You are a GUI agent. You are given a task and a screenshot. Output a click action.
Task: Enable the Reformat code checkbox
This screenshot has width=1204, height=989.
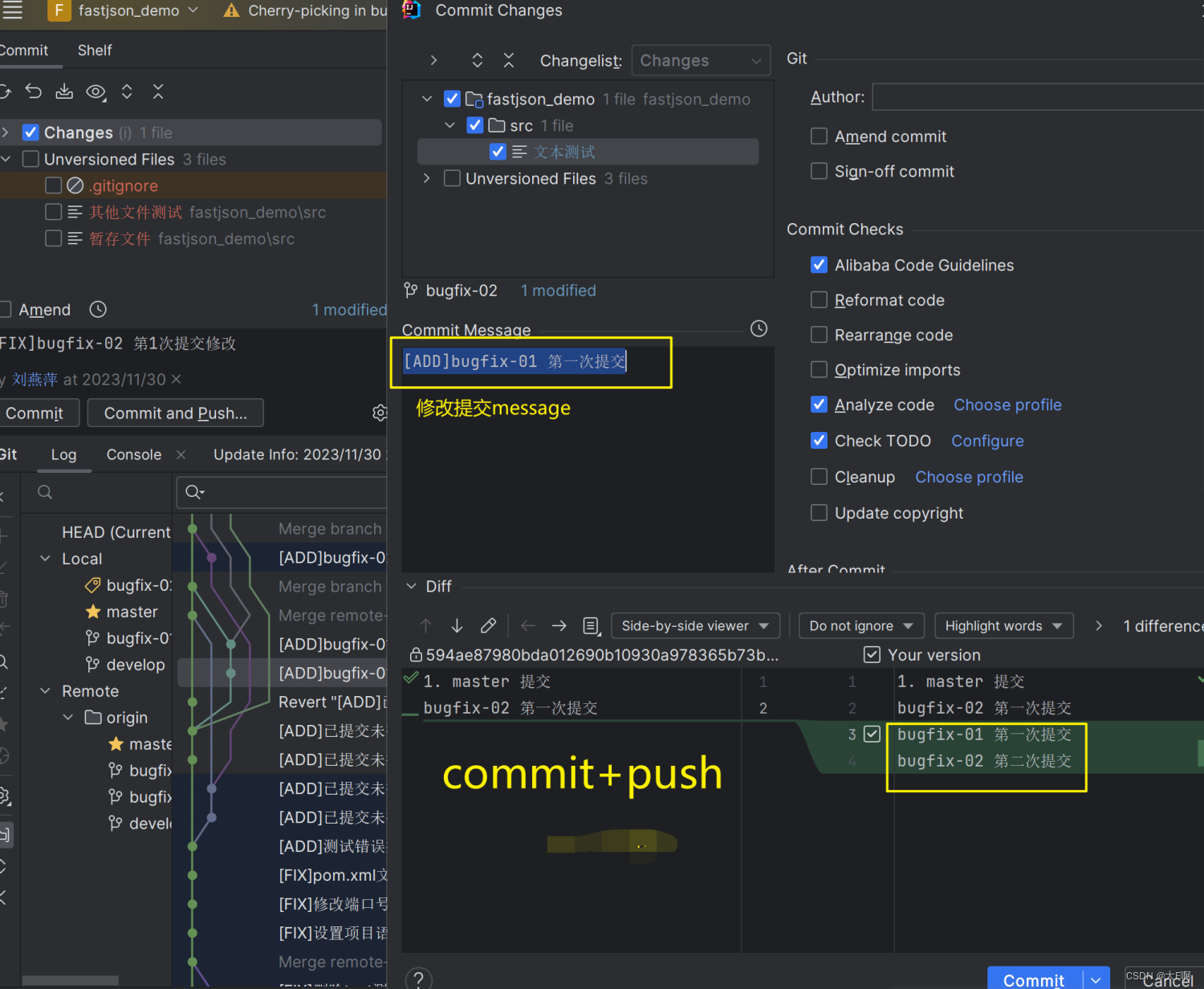coord(819,299)
